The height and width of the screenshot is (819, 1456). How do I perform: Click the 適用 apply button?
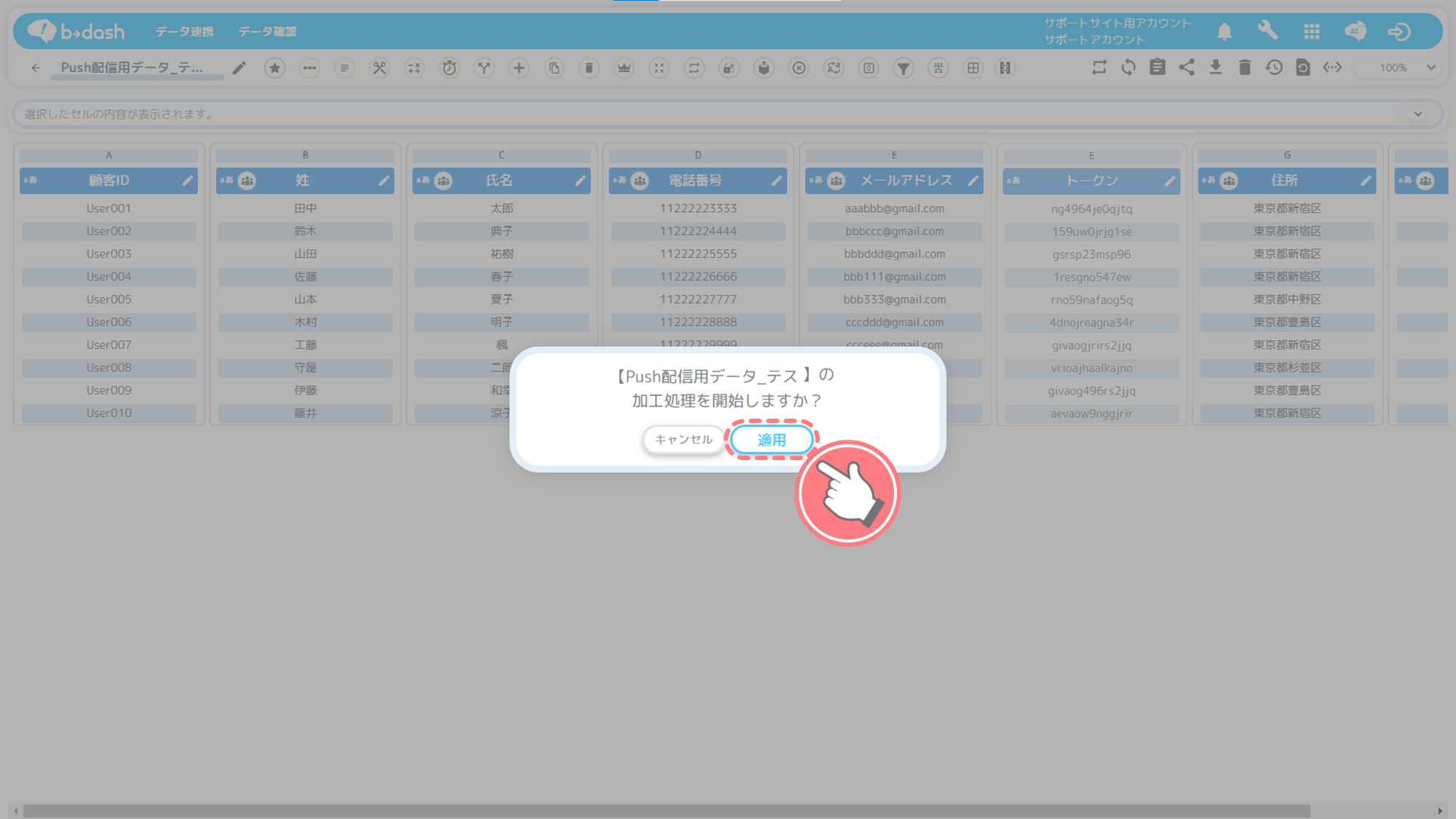[771, 440]
